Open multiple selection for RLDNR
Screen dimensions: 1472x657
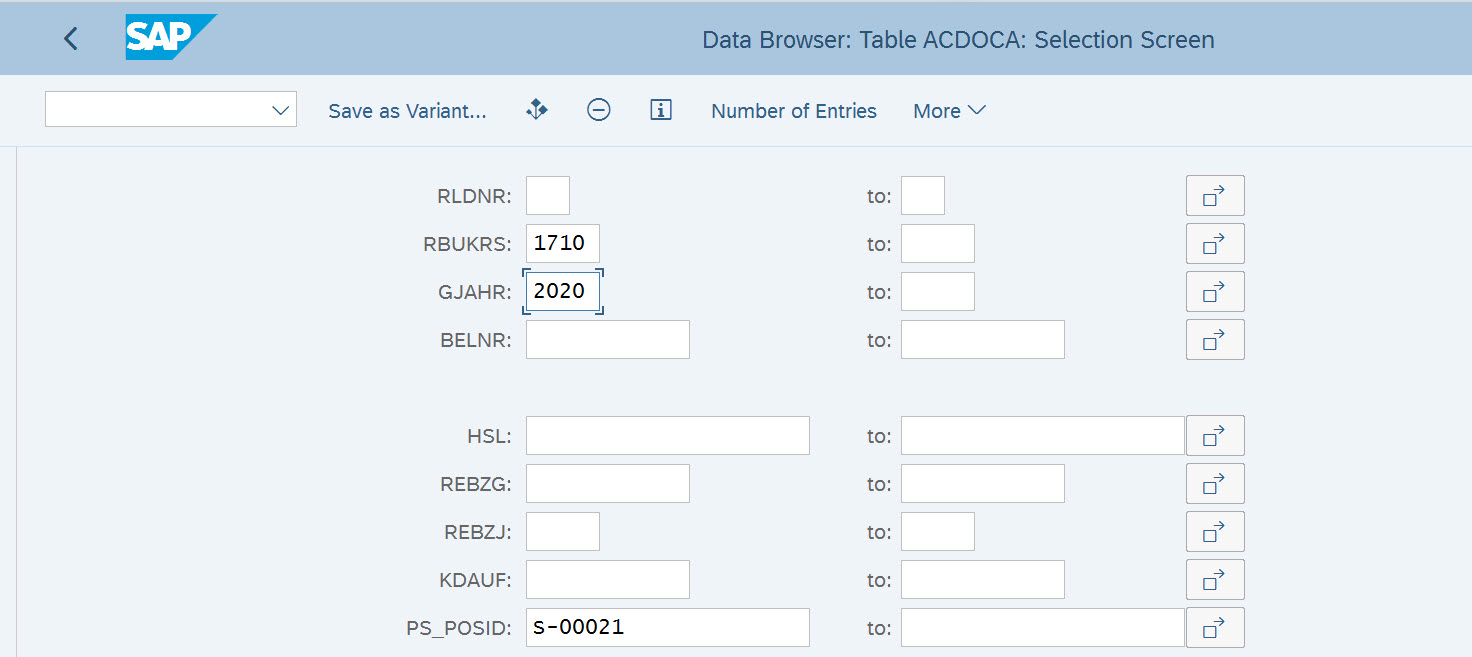[x=1214, y=196]
